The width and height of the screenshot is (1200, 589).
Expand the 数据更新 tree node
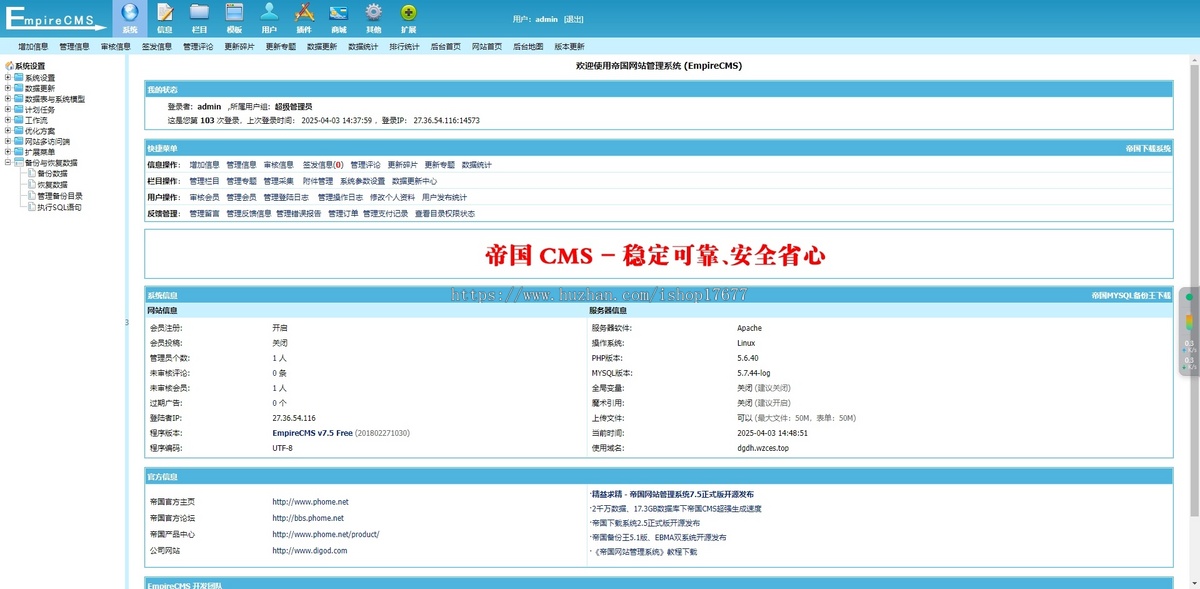coord(8,88)
